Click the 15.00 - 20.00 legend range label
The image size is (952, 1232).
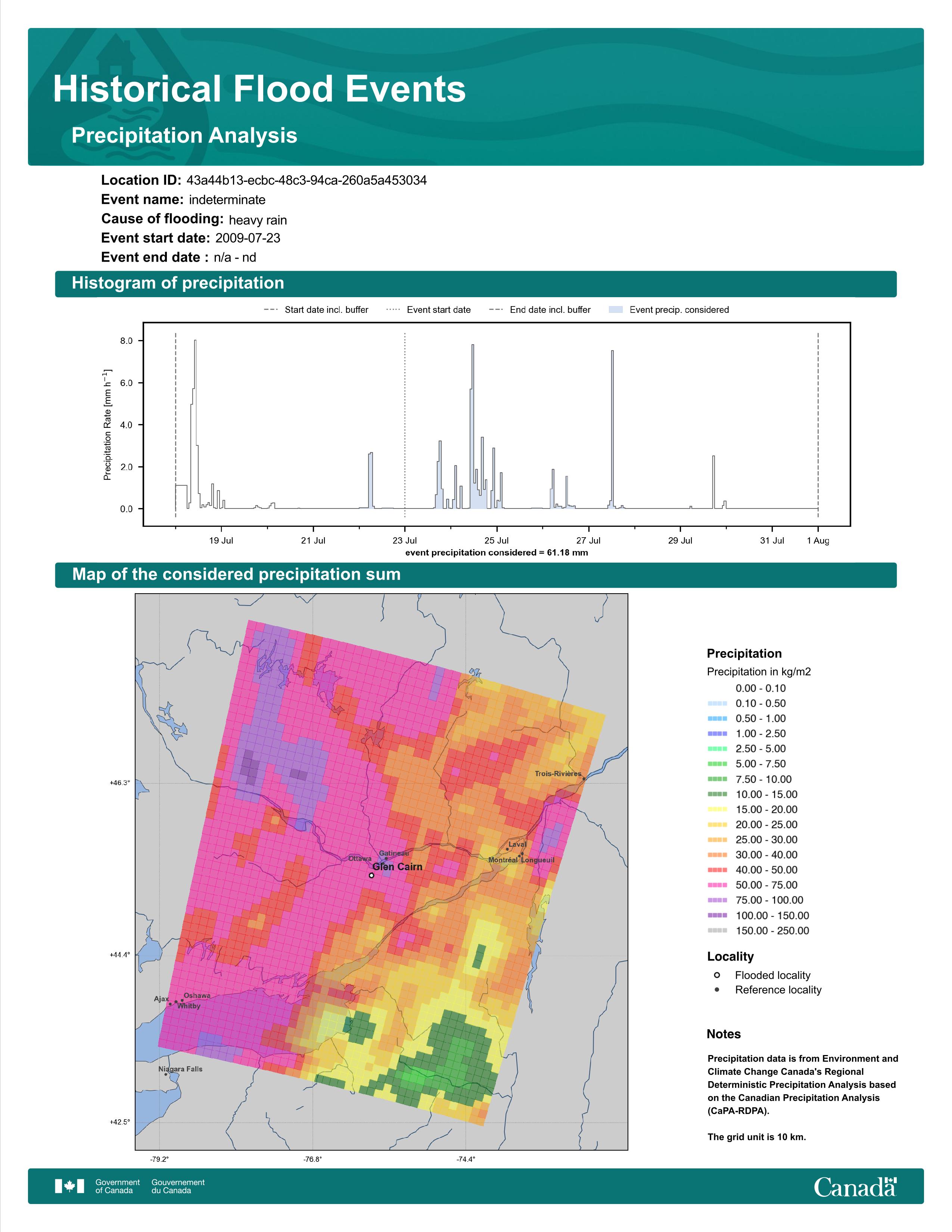point(766,809)
